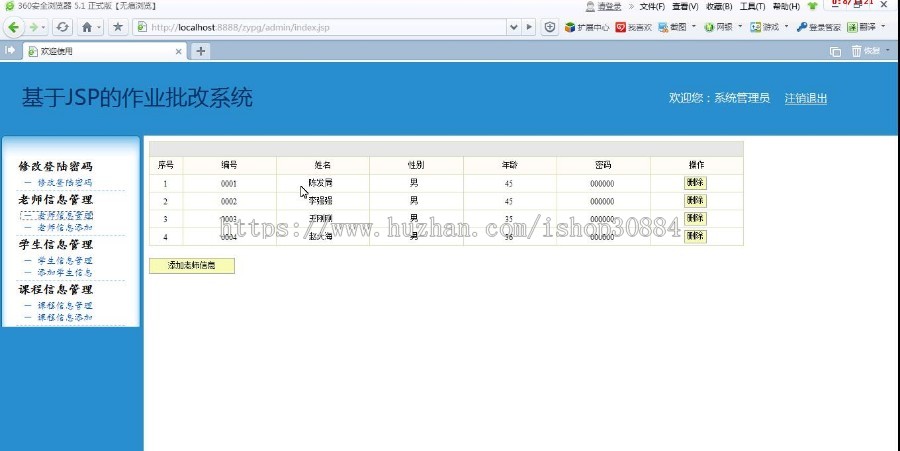
Task: Click the 注销退出 logout link
Action: (806, 98)
